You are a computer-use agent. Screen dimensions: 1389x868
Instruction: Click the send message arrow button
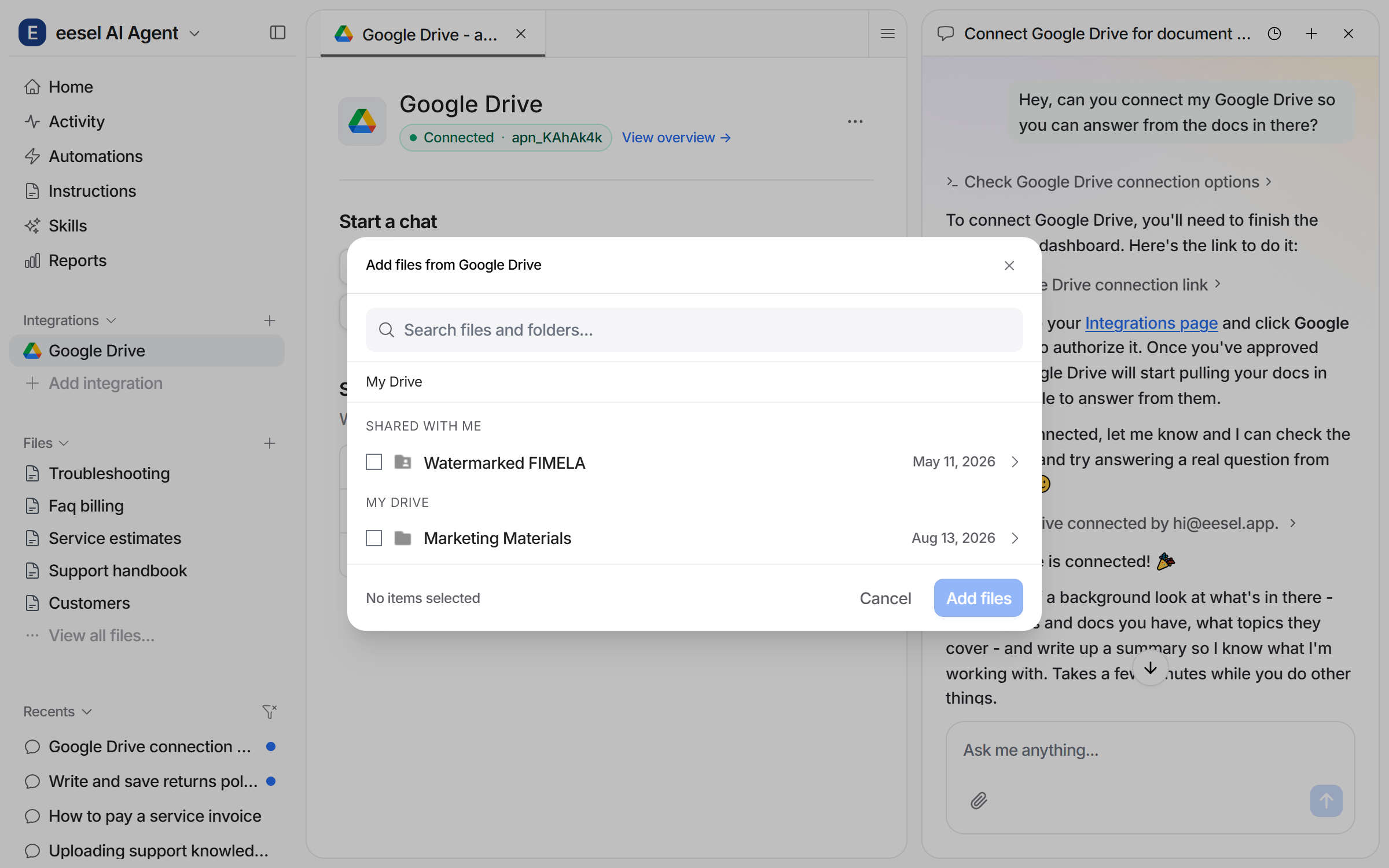tap(1326, 801)
